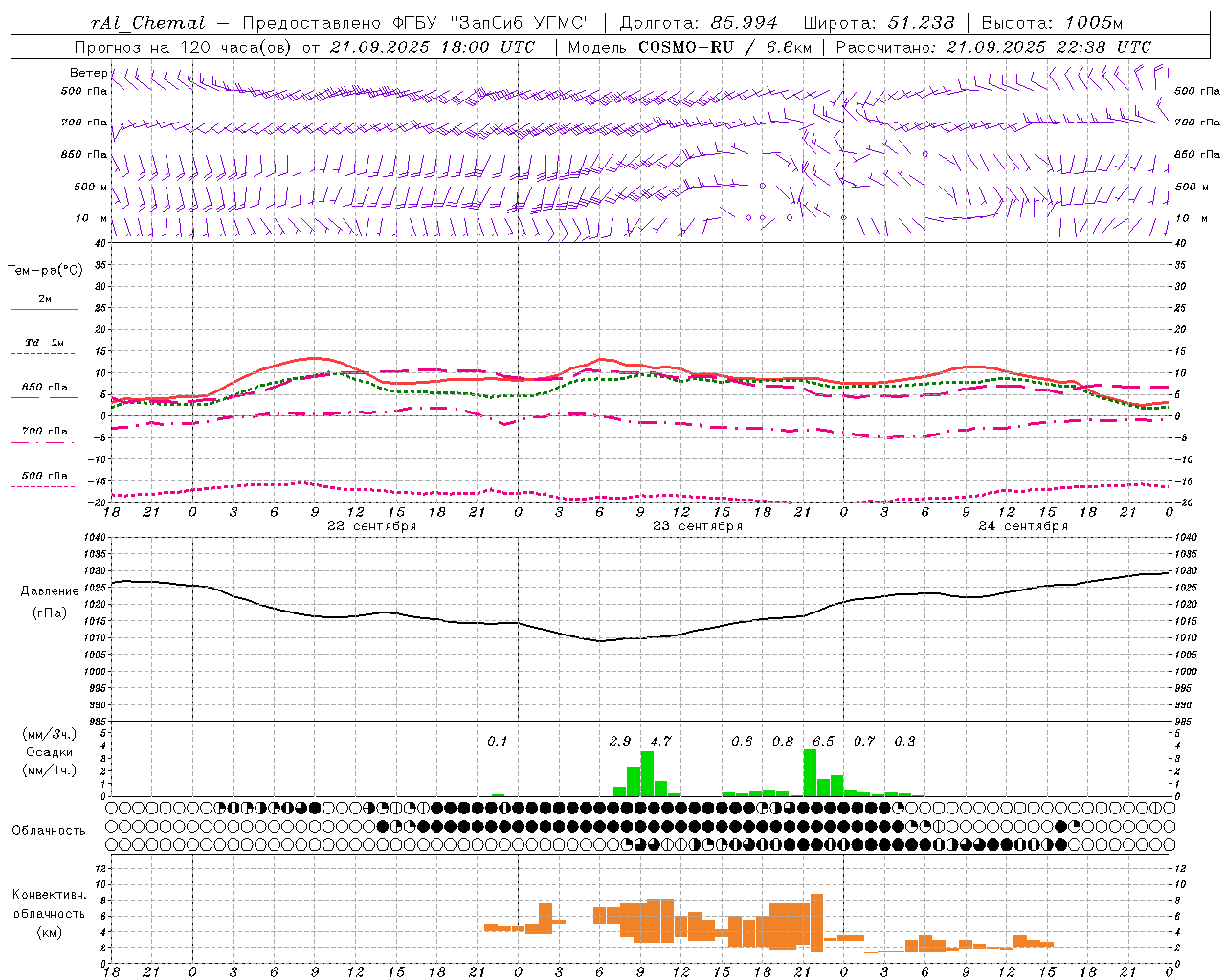Click the '850 гПа' temperature legend entry
The image size is (1225, 980).
[44, 388]
